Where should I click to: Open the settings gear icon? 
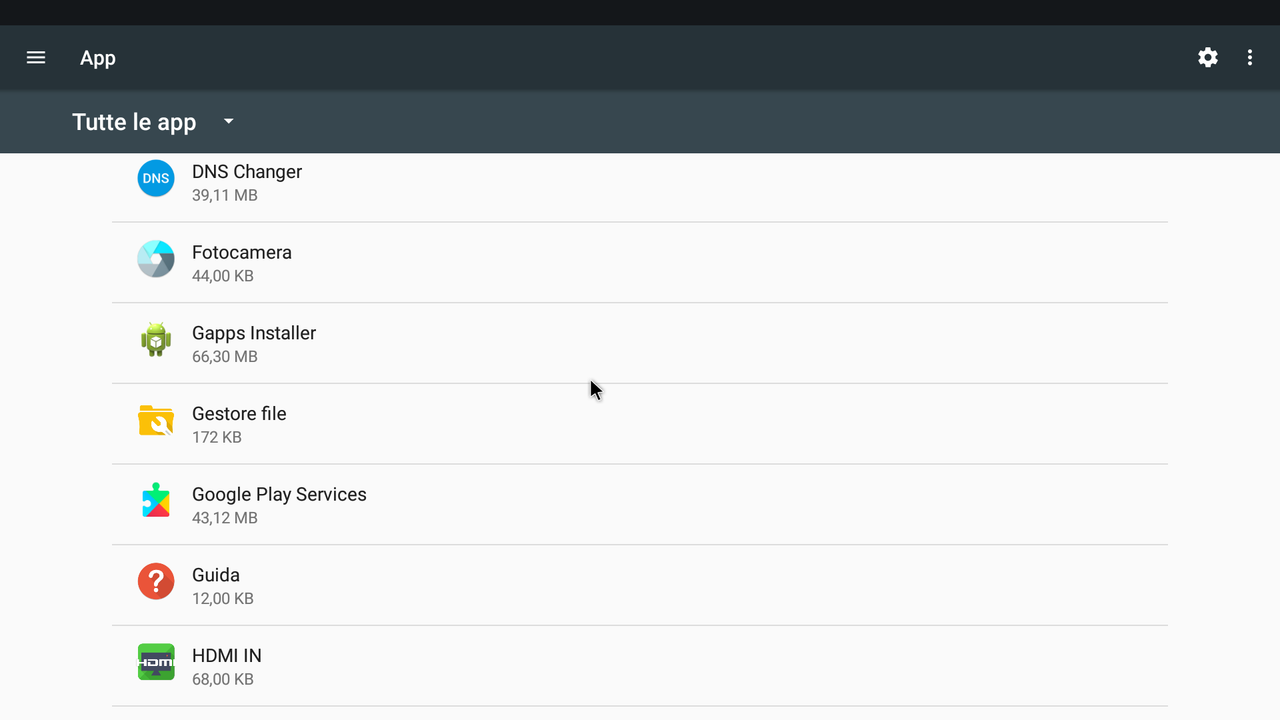click(1208, 58)
